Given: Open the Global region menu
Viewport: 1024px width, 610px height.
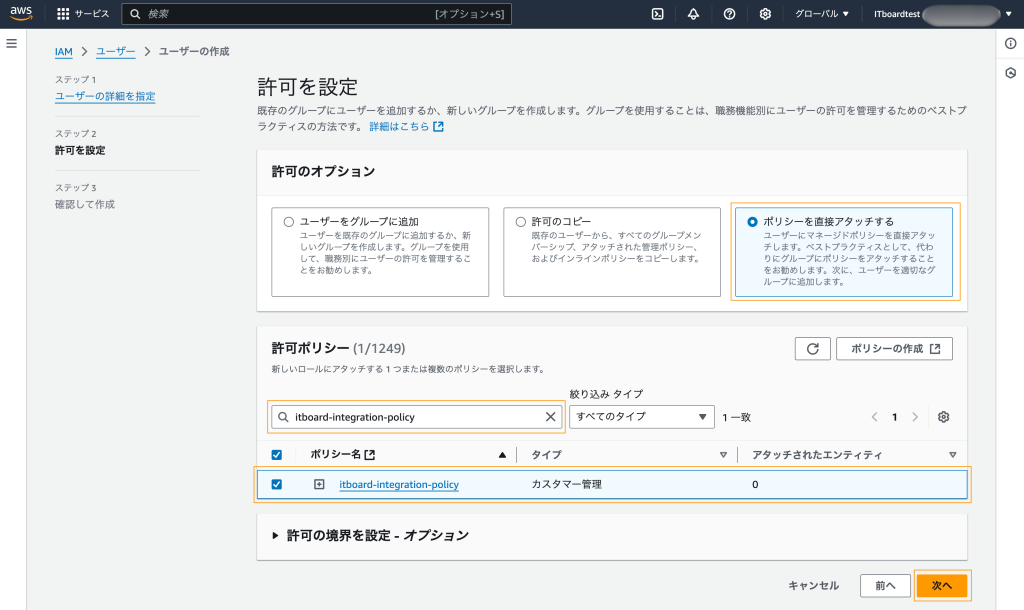Looking at the screenshot, I should [822, 14].
